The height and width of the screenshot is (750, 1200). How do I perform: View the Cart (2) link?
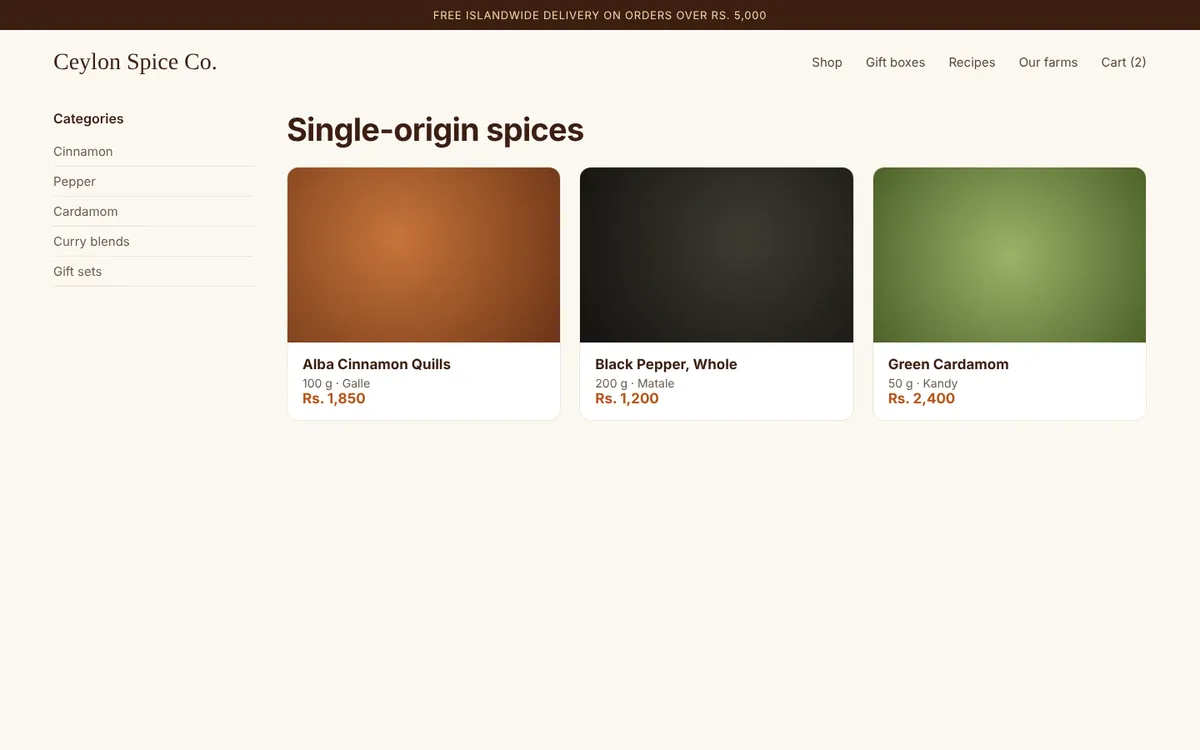click(x=1123, y=62)
